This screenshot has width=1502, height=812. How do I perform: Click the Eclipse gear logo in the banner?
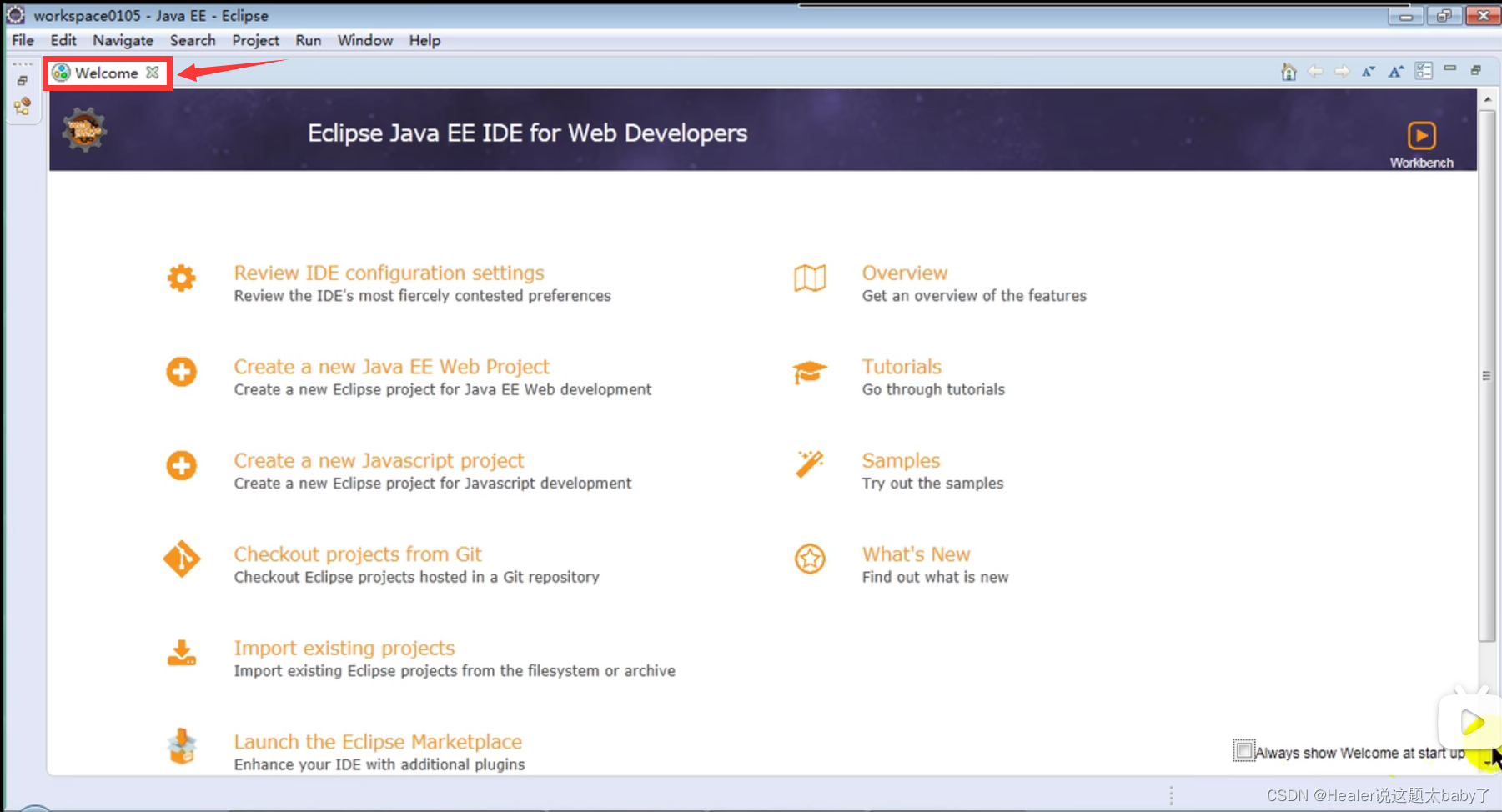point(84,130)
